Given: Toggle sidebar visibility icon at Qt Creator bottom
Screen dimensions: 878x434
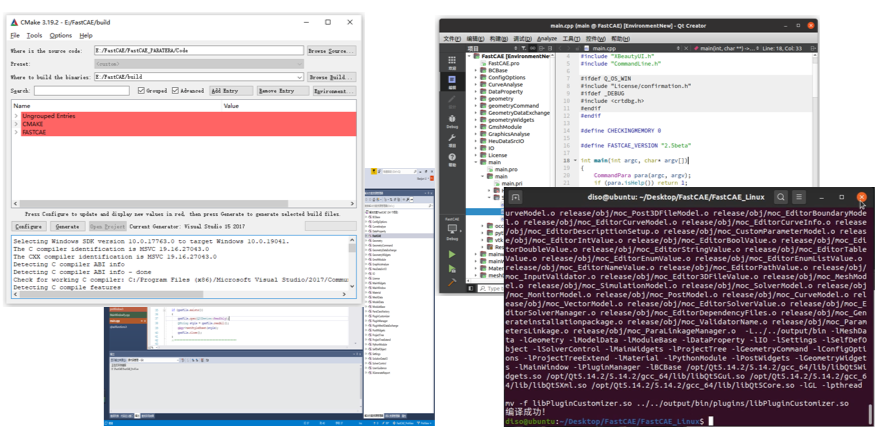Looking at the screenshot, I should [470, 288].
